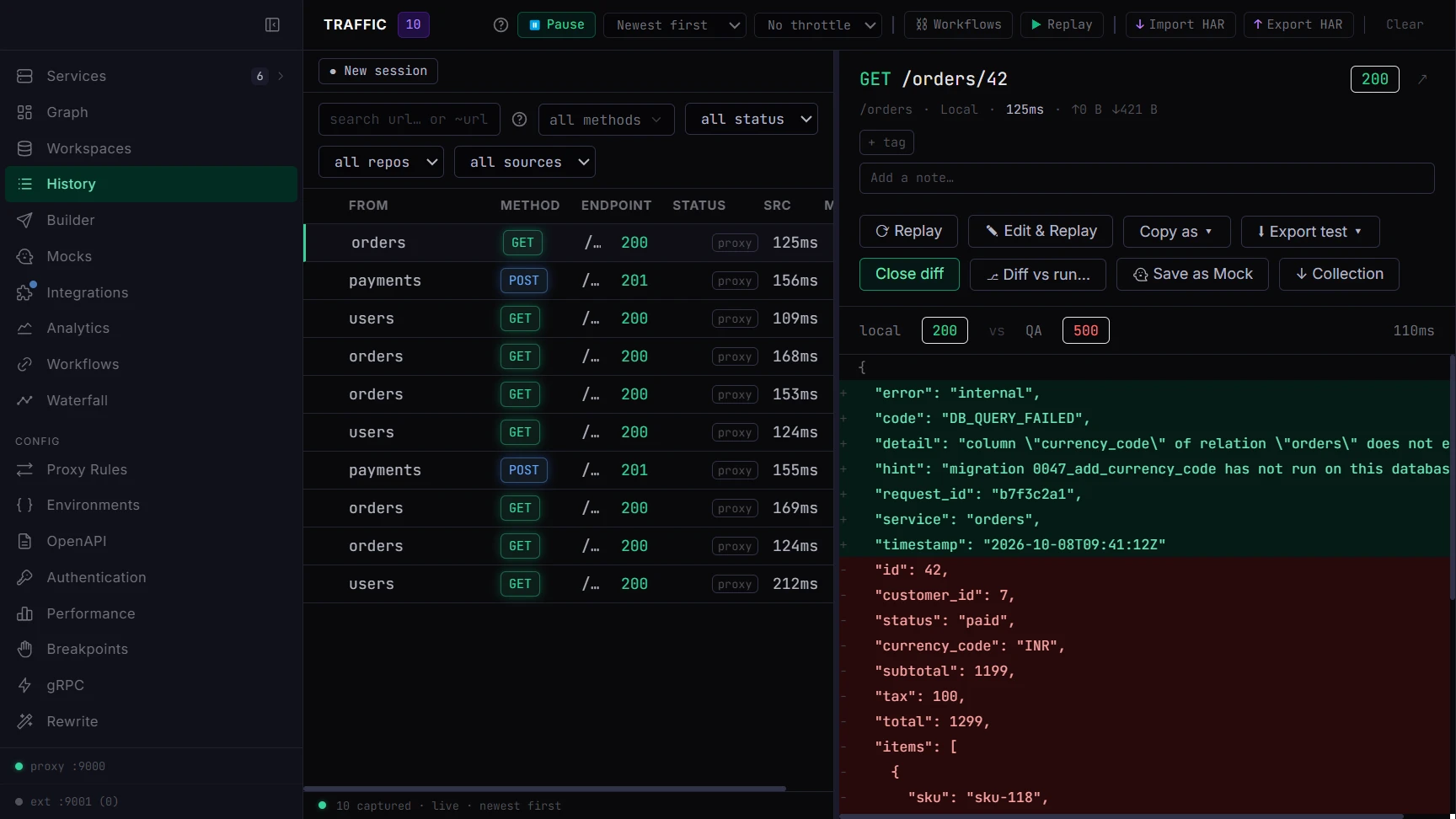Expand the Services sidebar chevron

(281, 76)
